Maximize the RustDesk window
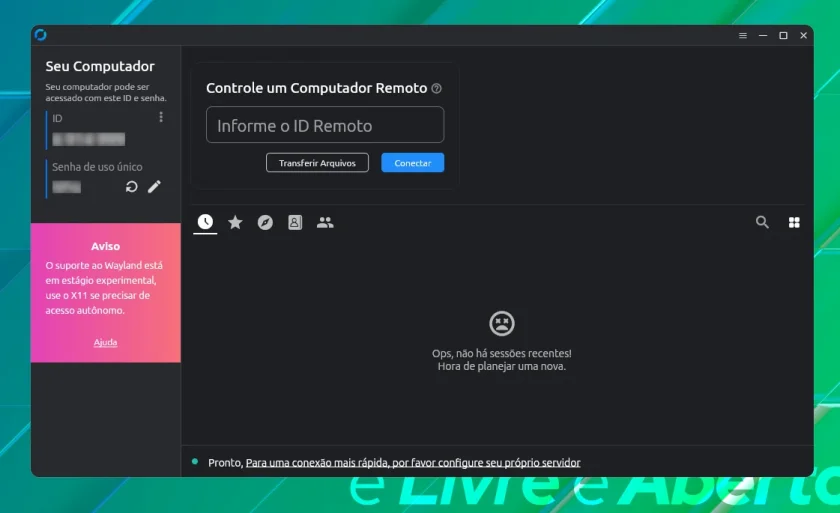 point(783,35)
